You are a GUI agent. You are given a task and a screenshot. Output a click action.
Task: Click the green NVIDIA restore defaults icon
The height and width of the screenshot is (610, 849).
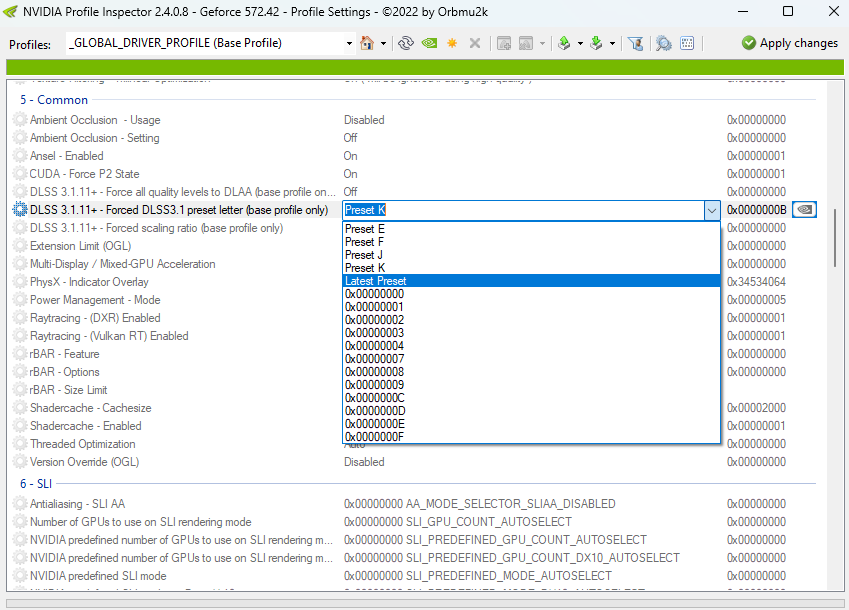click(x=429, y=43)
